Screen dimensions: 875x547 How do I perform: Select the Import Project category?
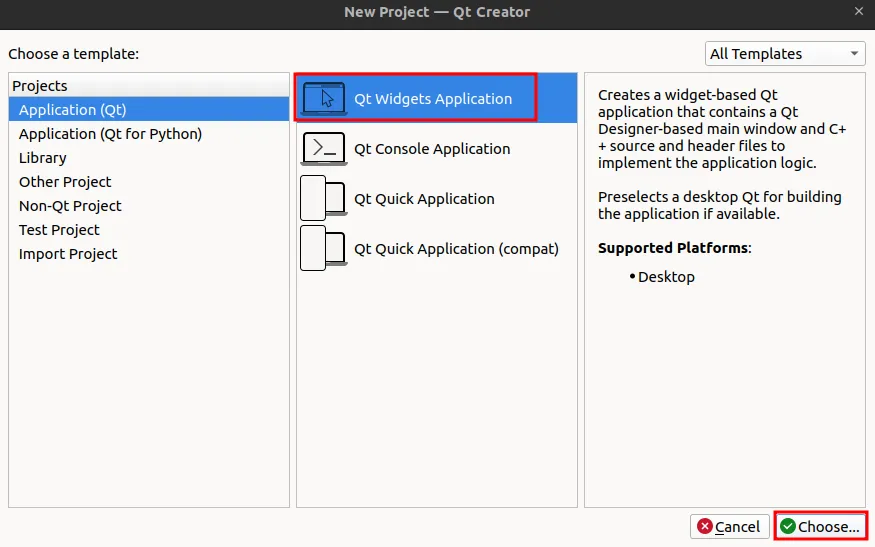tap(149, 253)
